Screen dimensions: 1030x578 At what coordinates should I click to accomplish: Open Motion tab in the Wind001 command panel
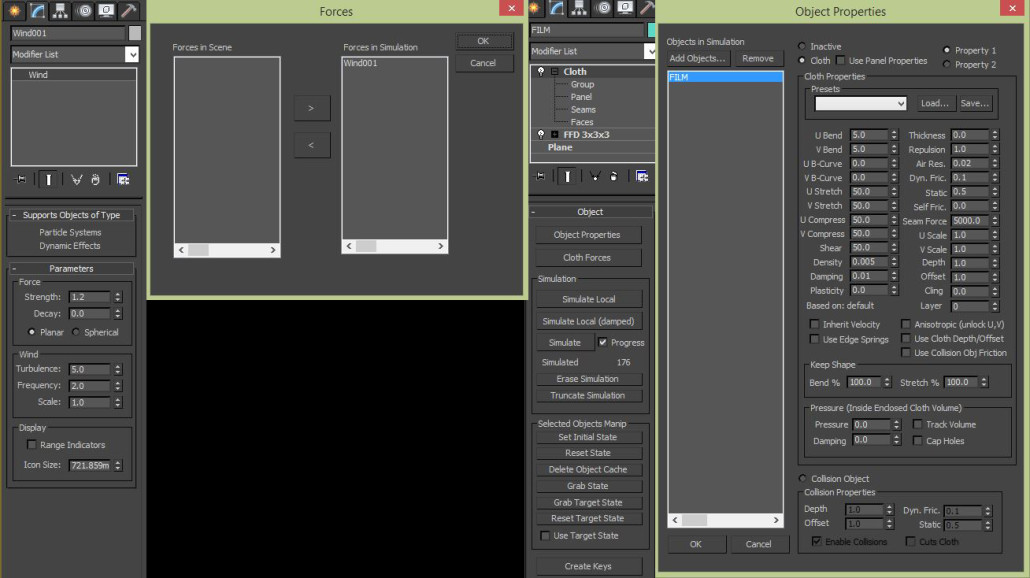[83, 9]
